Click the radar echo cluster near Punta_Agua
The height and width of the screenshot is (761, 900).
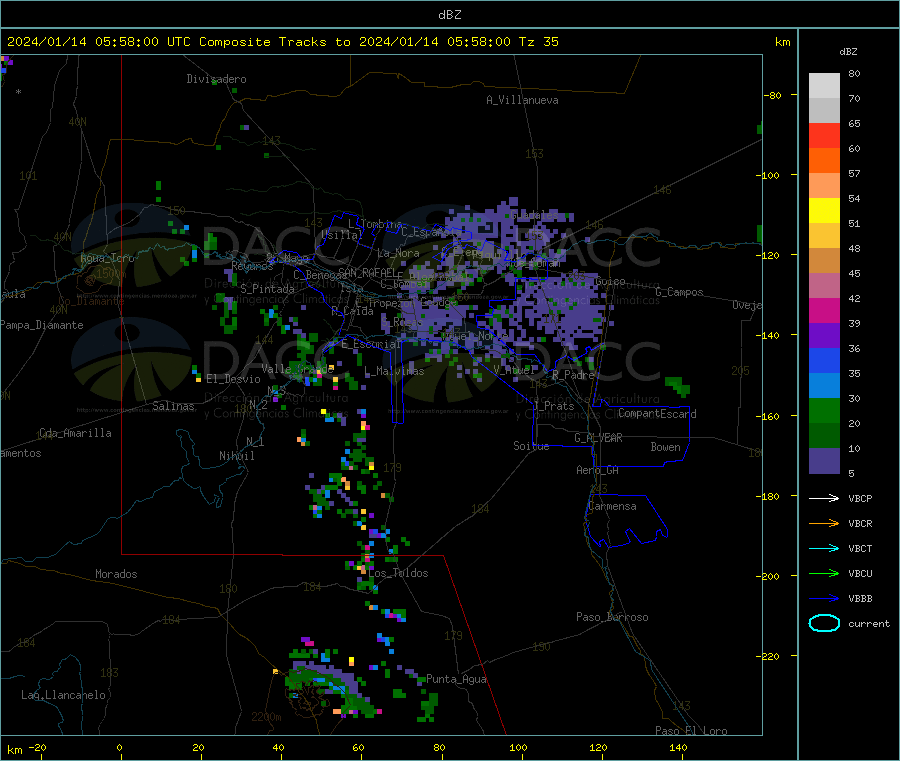pos(429,706)
